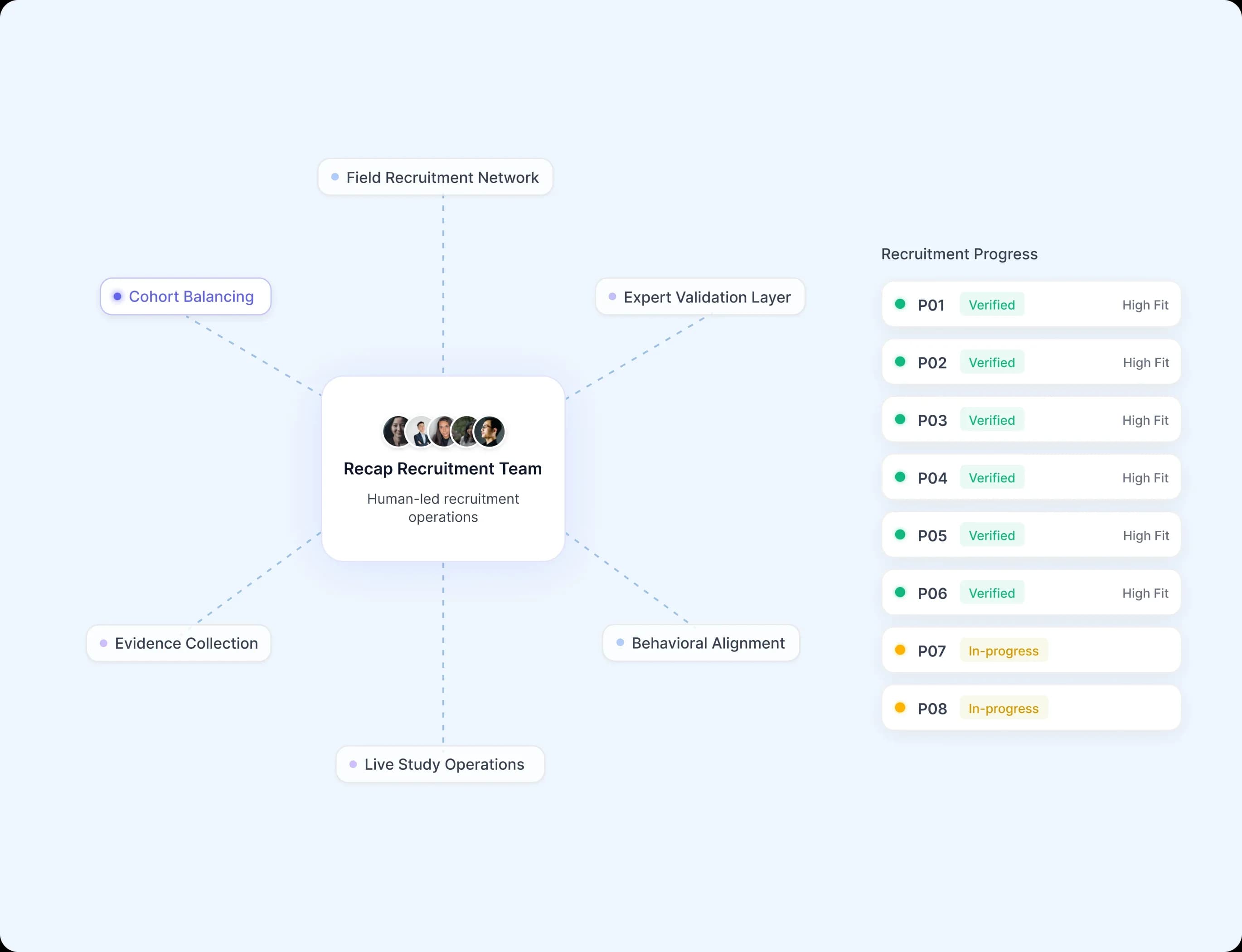Select the Field Recruitment Network node
This screenshot has width=1242, height=952.
435,177
